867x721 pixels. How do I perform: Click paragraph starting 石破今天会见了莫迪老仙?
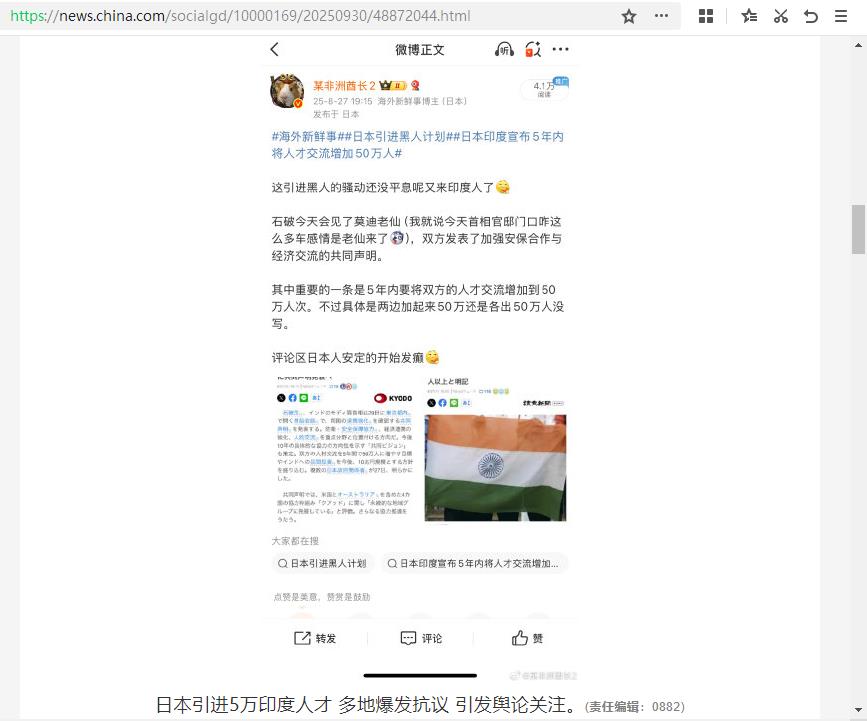pos(417,238)
